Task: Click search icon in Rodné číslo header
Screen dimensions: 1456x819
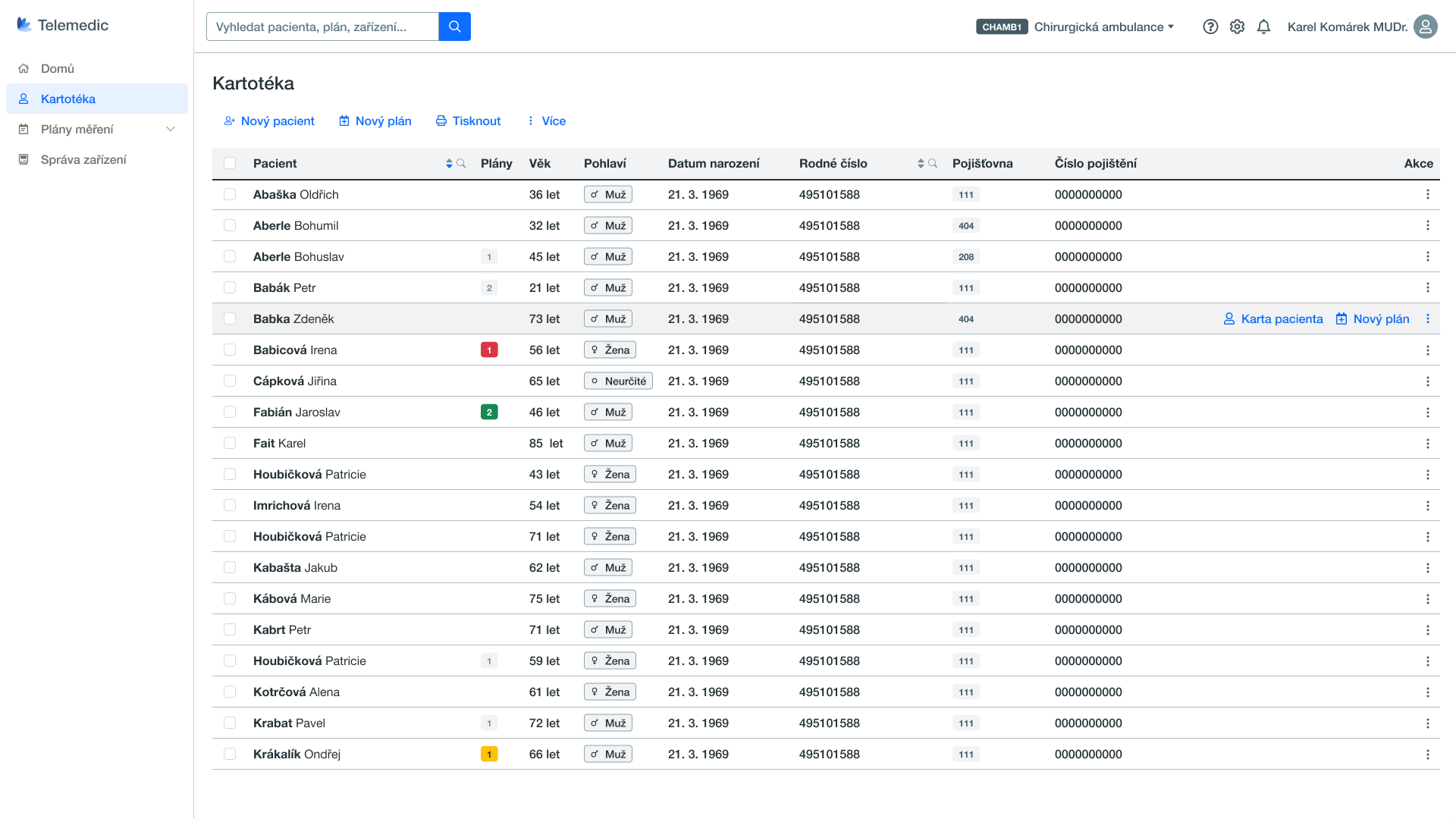Action: coord(933,164)
